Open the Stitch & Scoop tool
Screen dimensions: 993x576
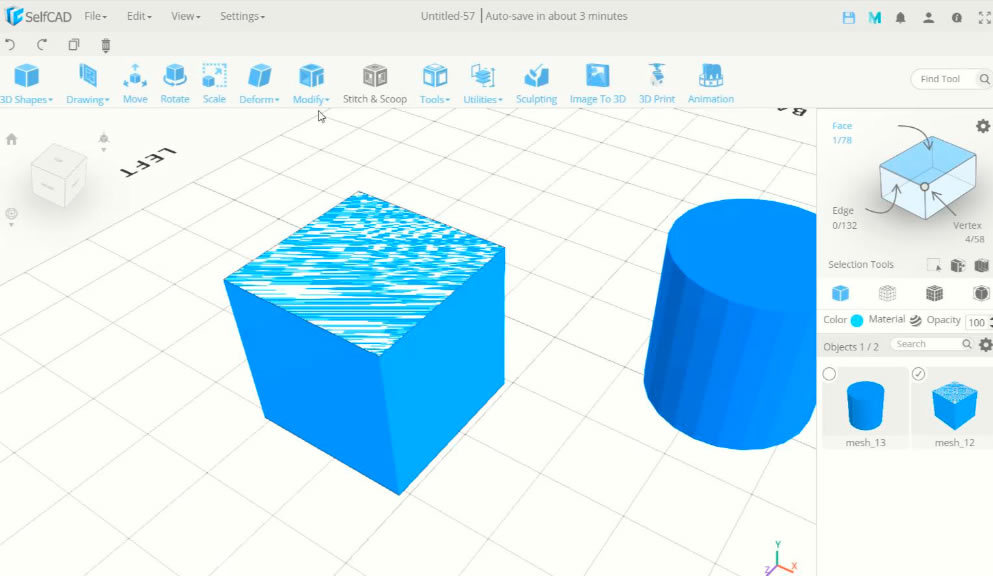coord(375,84)
